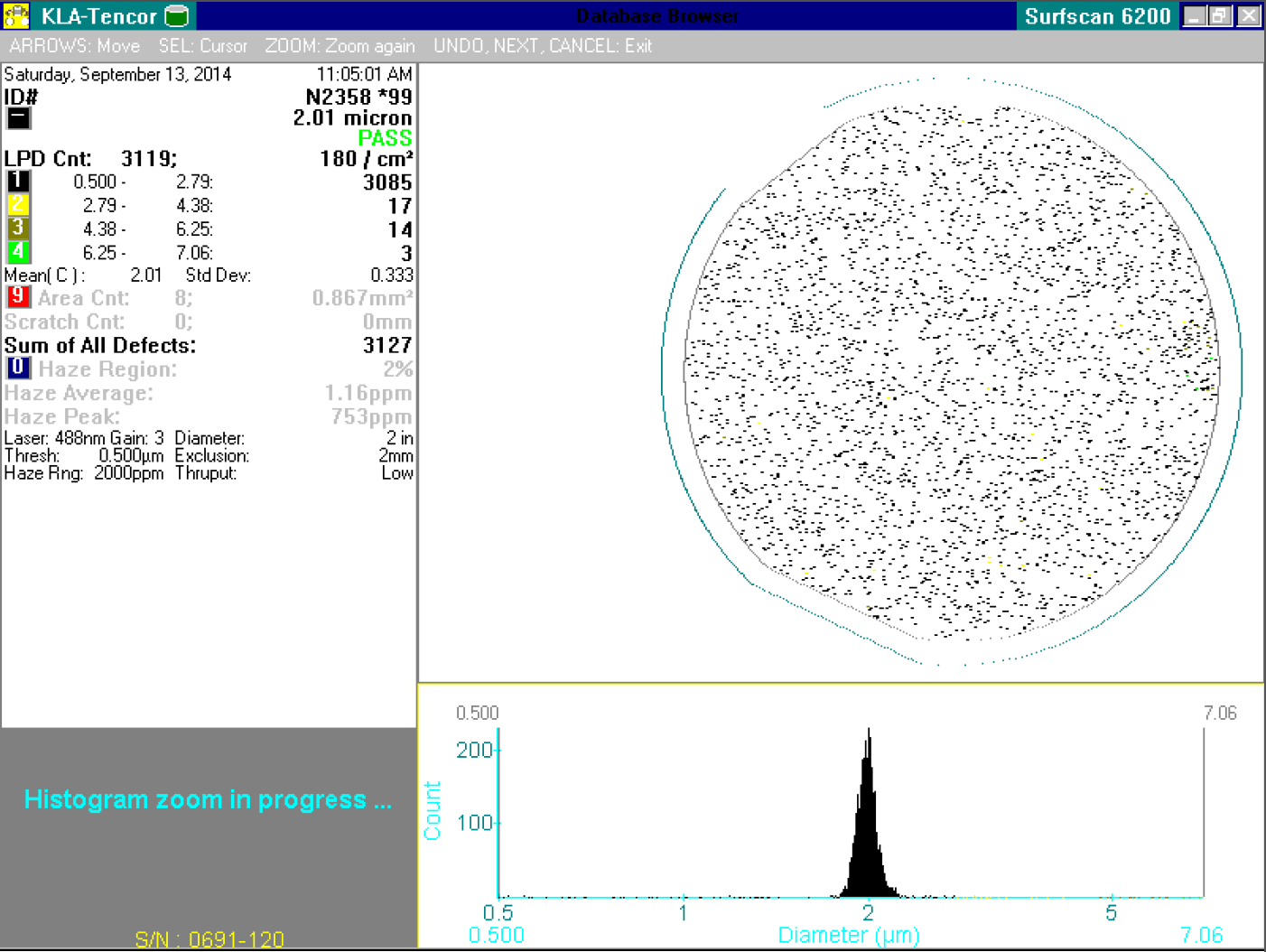Select ARROWS: Move mode in the command bar
1266x952 pixels.
pos(77,46)
